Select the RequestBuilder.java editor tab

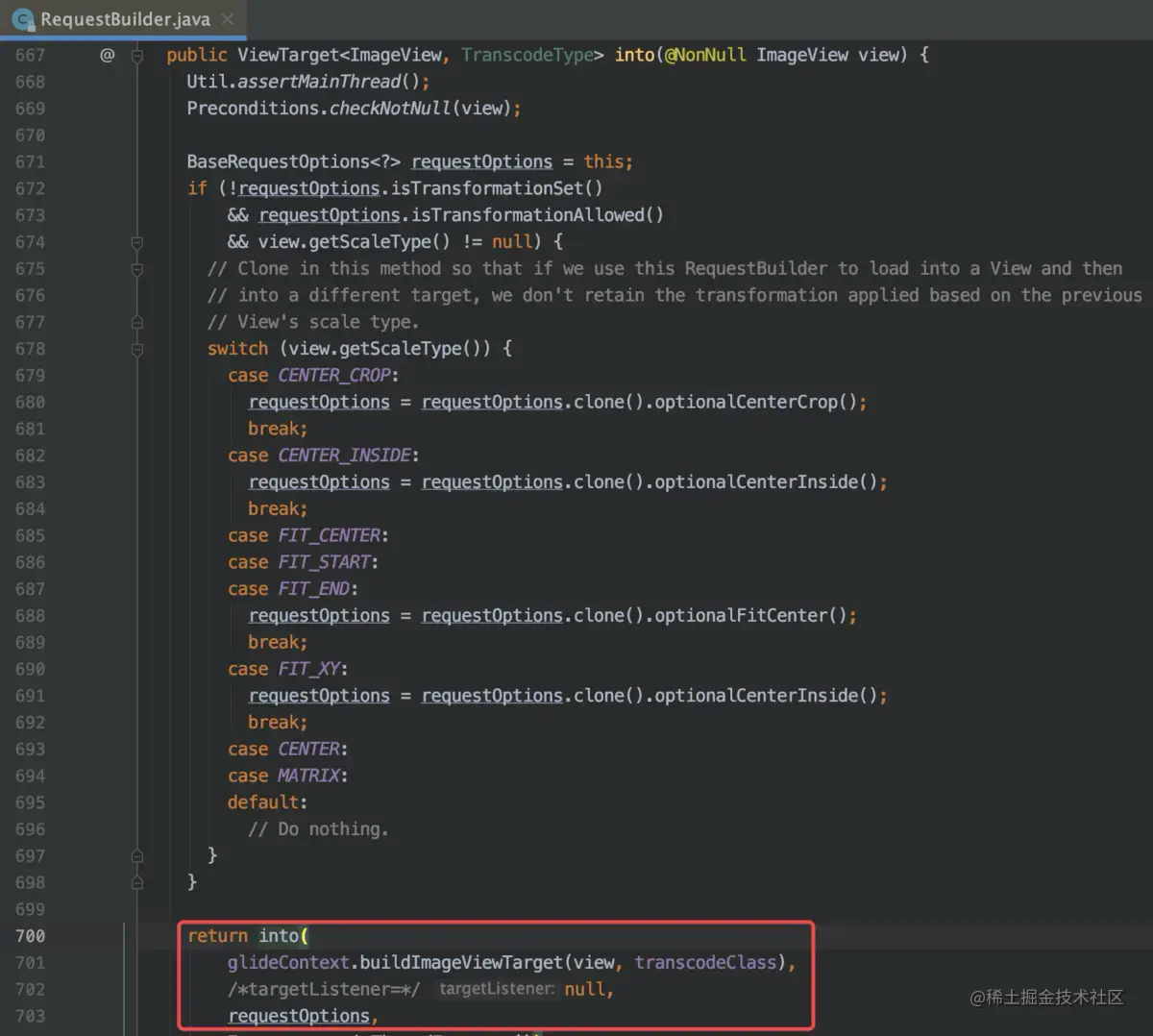[x=124, y=19]
